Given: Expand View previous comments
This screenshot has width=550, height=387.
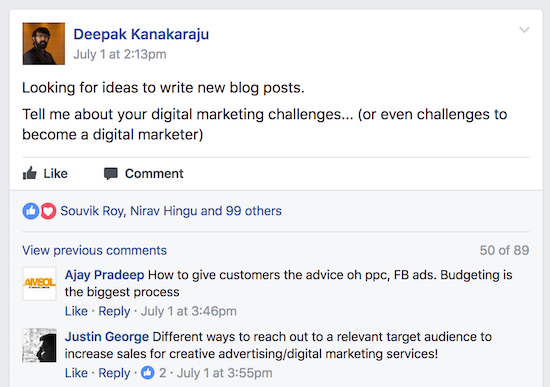Looking at the screenshot, I should (x=94, y=251).
